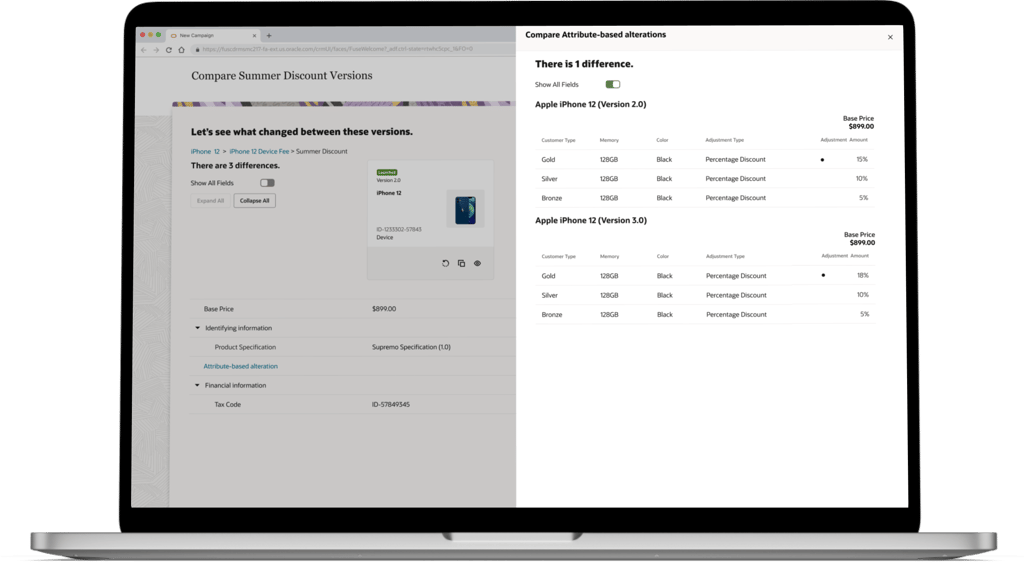Open a new browser tab with plus icon
The width and height of the screenshot is (1024, 569).
pos(269,35)
